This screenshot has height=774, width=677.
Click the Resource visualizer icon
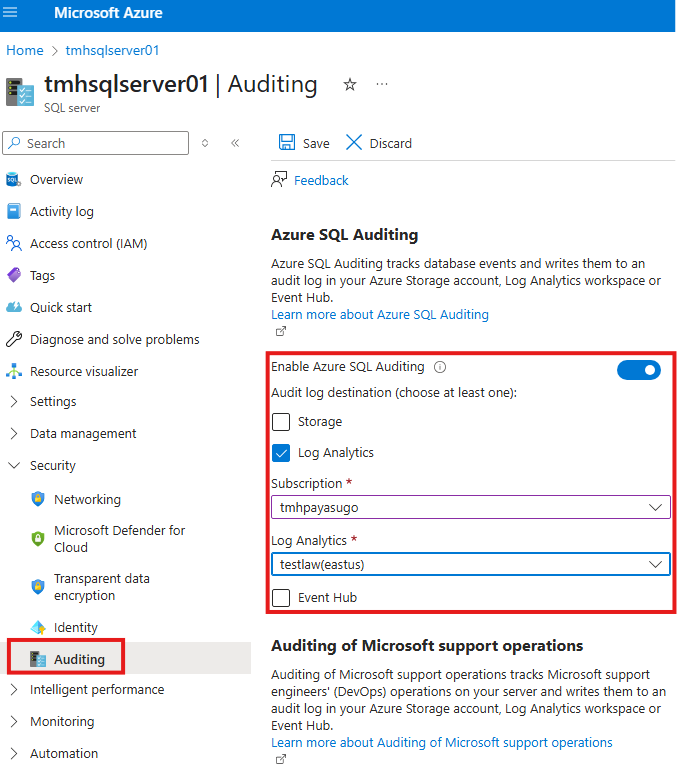(14, 371)
